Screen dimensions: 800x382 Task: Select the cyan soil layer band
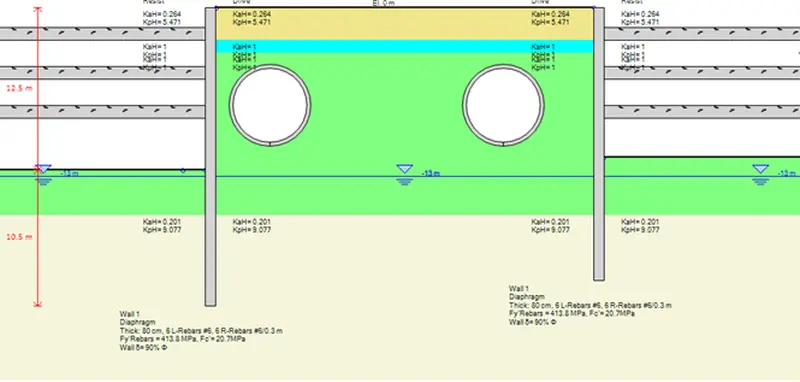click(405, 46)
